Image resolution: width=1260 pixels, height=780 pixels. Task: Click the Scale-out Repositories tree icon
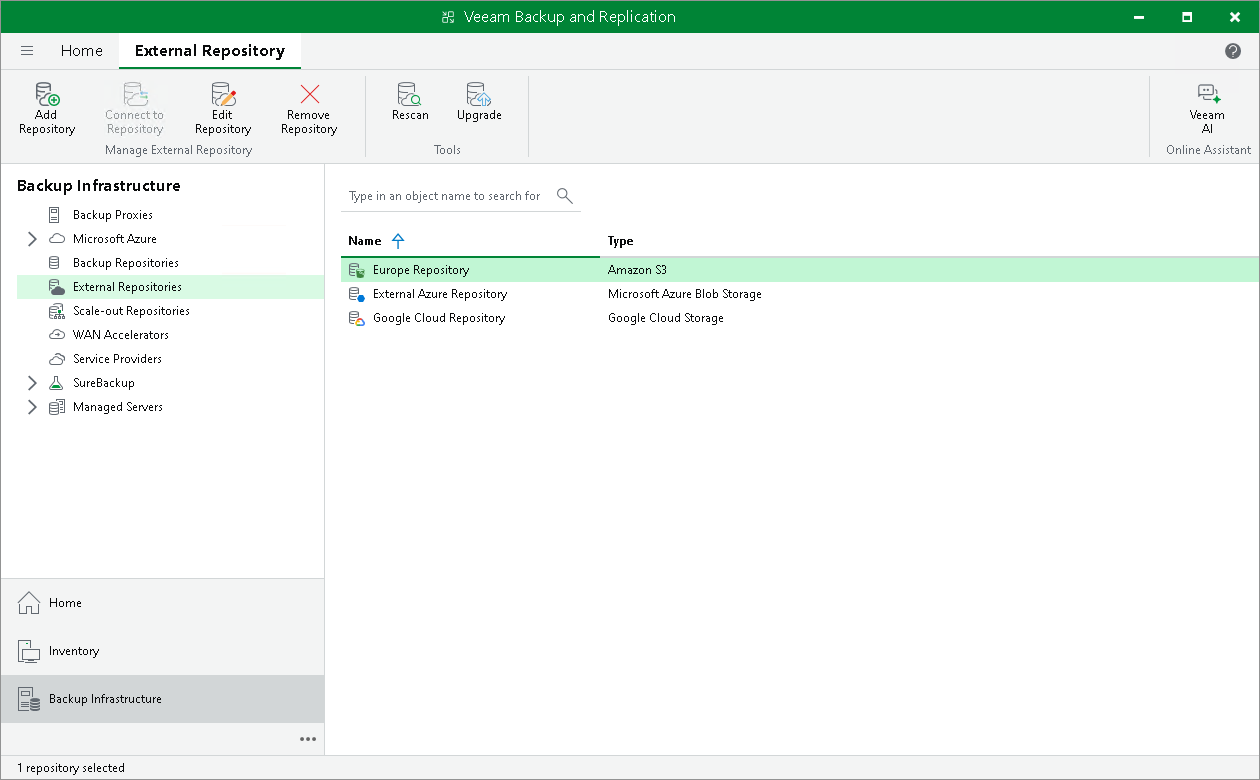coord(56,311)
